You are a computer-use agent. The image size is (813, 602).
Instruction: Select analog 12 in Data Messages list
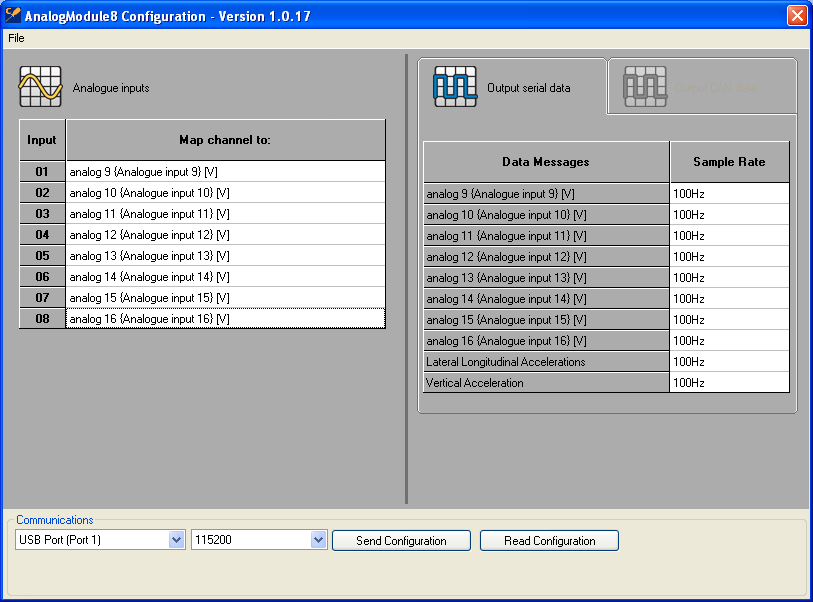546,256
